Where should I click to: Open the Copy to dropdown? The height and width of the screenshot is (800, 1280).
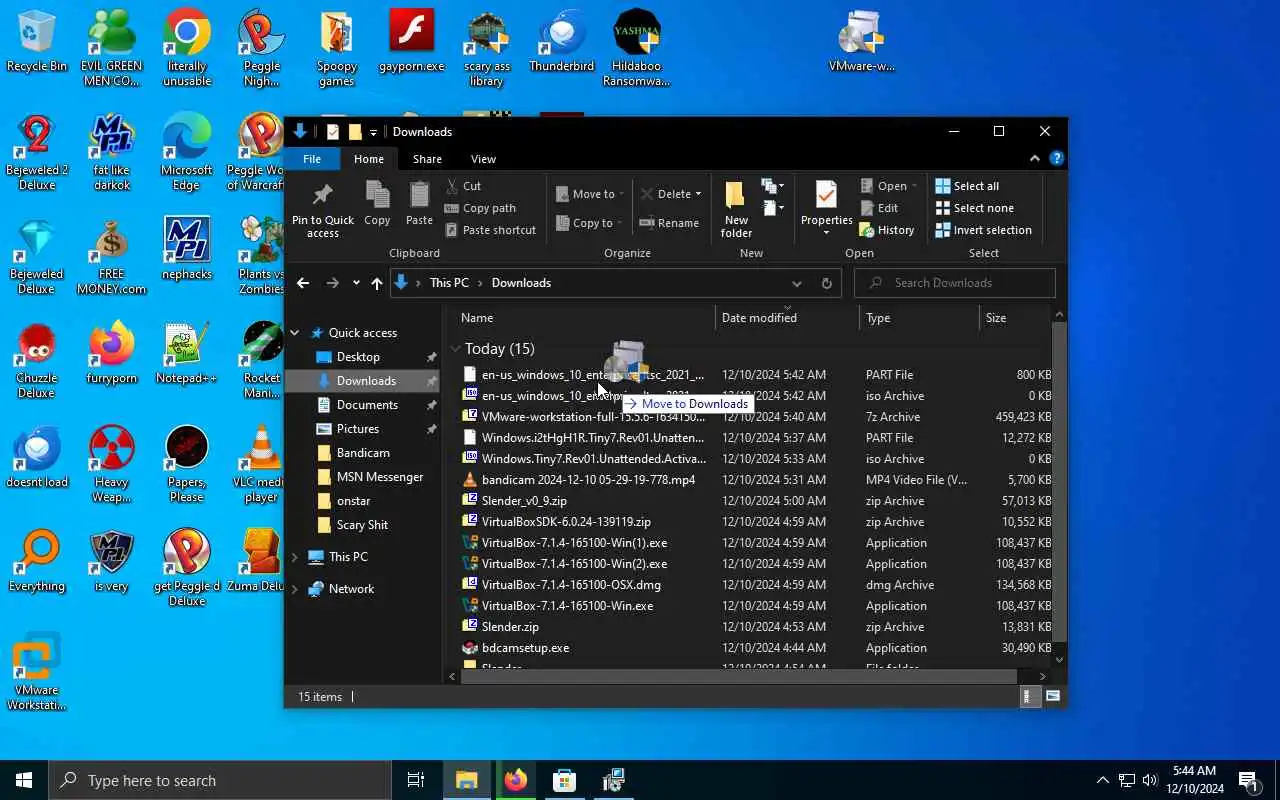coord(590,223)
